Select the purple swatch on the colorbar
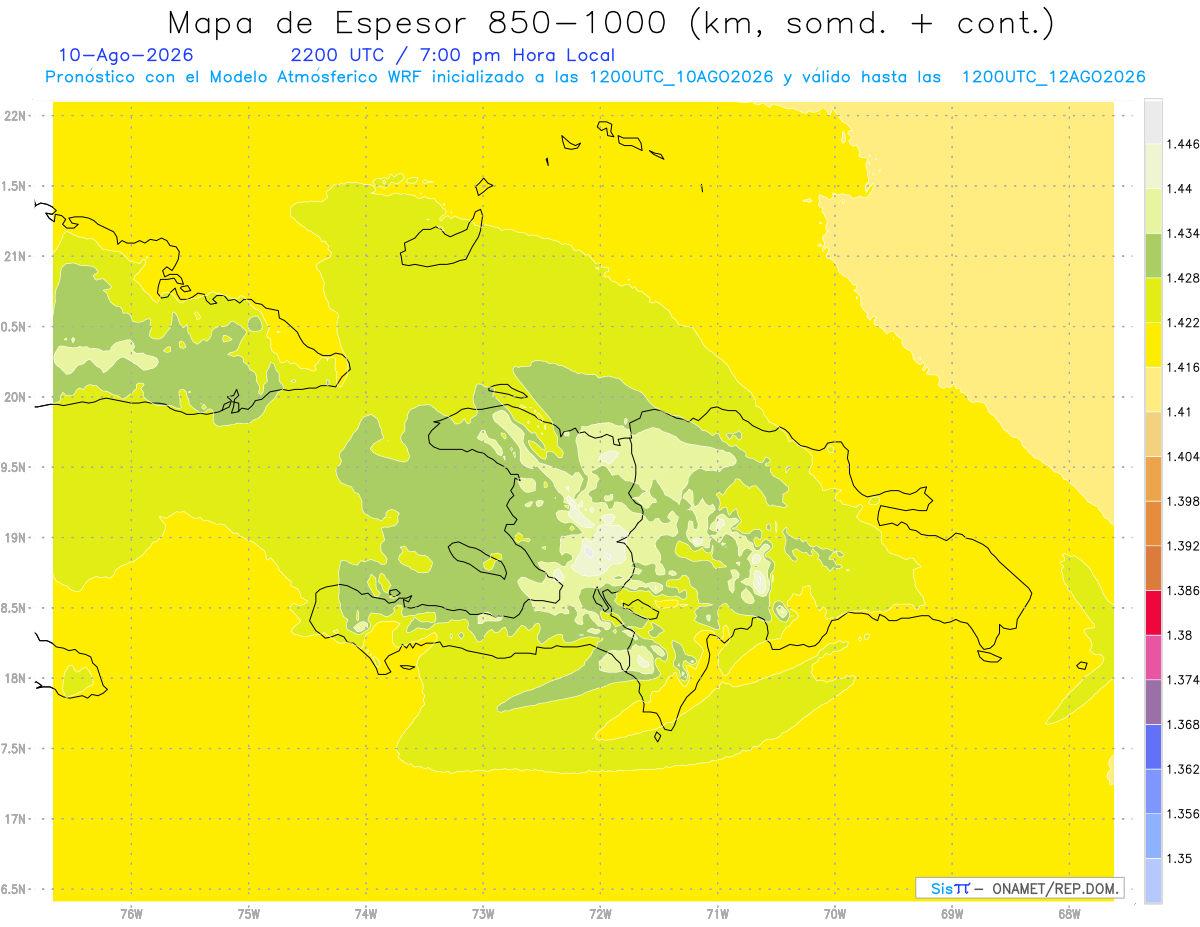Viewport: 1200px width, 927px height. (1153, 701)
